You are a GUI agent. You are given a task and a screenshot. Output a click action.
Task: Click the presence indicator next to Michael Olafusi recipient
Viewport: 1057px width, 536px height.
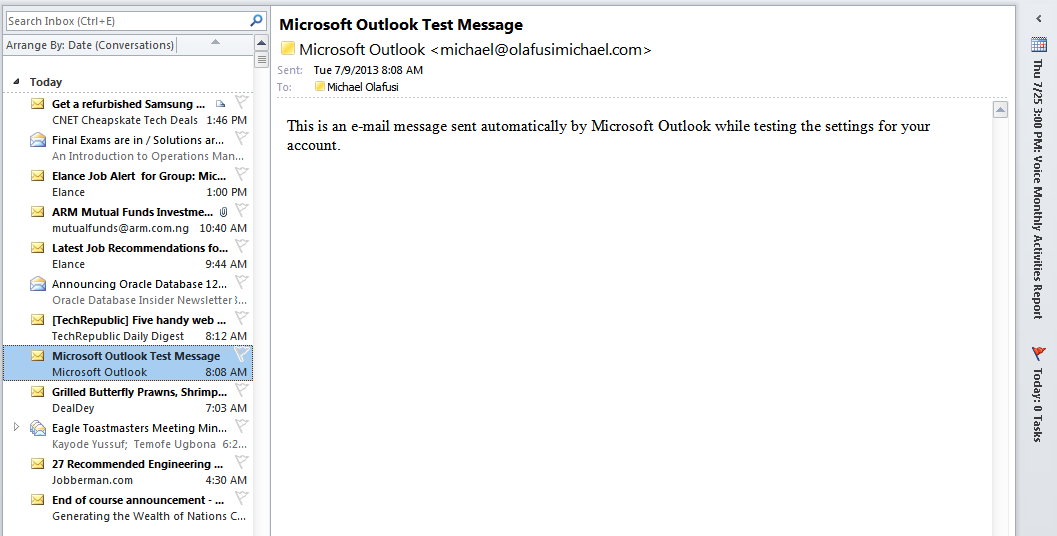pyautogui.click(x=320, y=86)
